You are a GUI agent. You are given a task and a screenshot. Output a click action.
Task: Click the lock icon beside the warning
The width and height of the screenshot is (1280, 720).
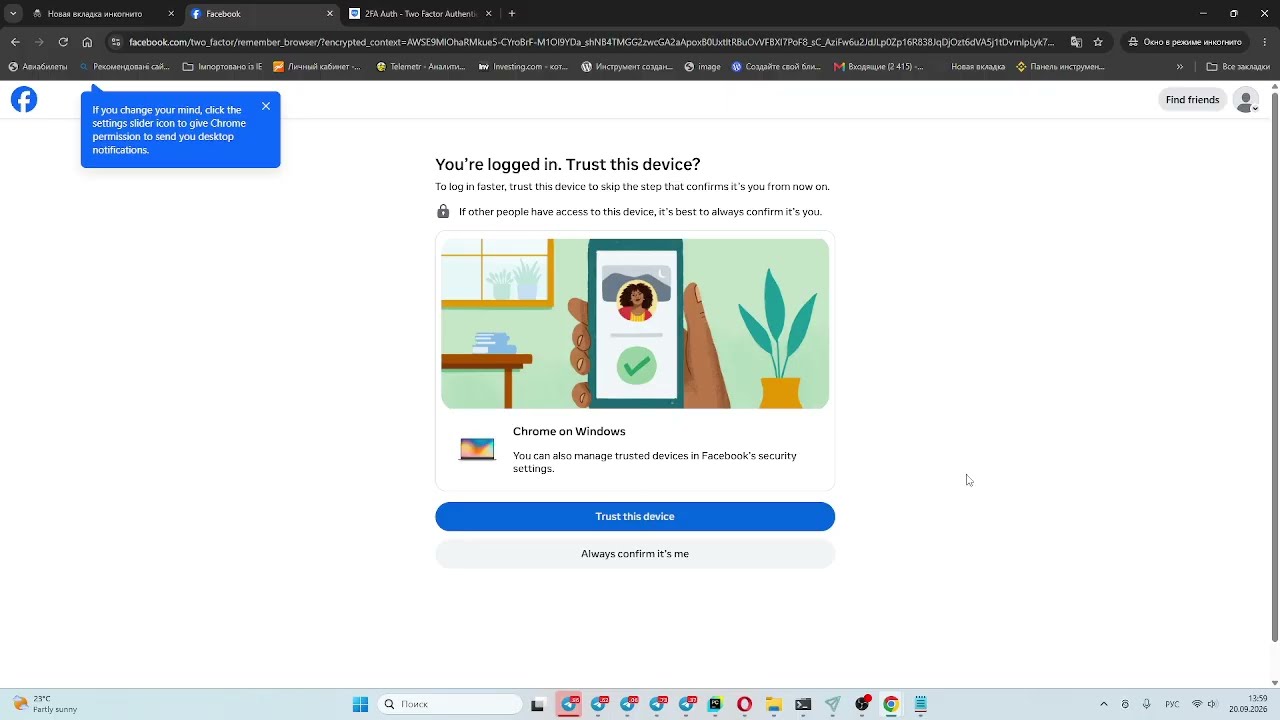(x=443, y=212)
